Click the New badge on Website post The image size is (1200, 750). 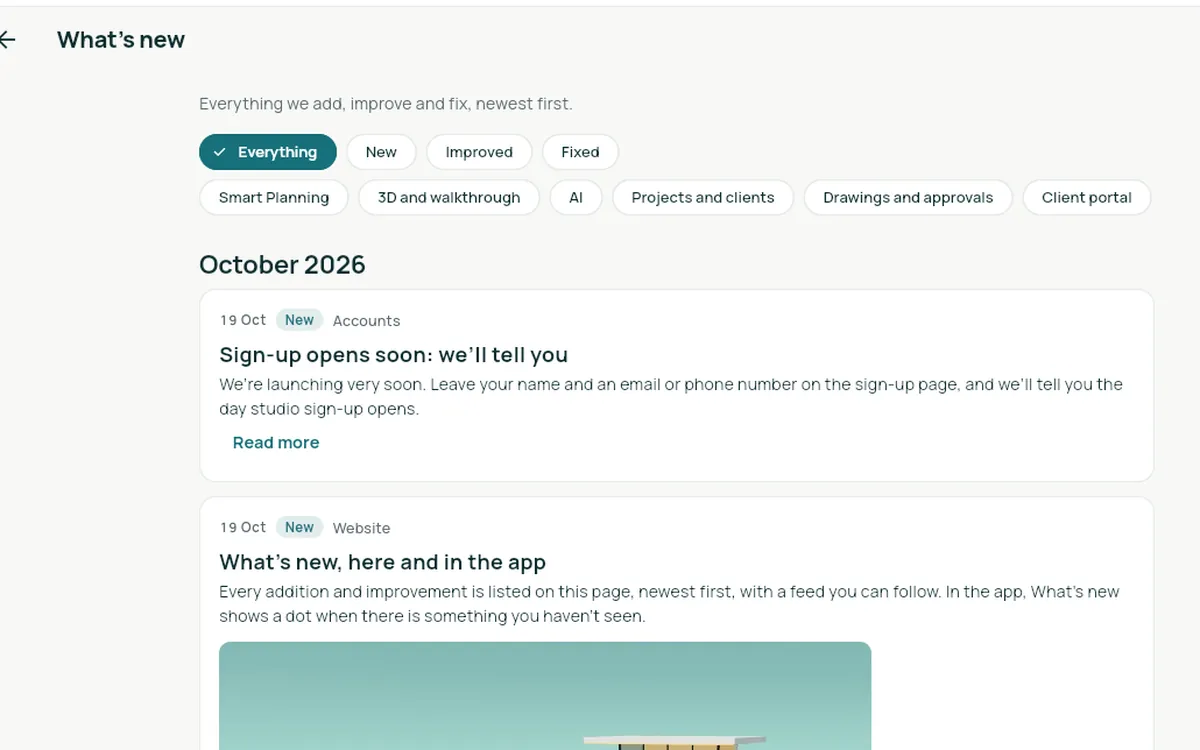[x=299, y=527]
